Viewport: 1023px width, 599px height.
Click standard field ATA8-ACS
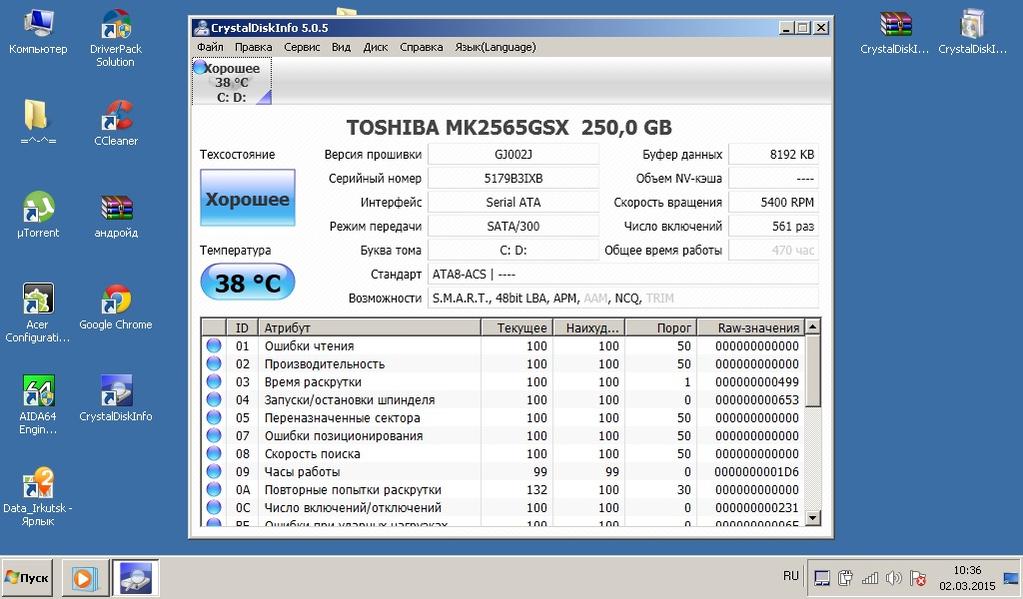pos(623,274)
